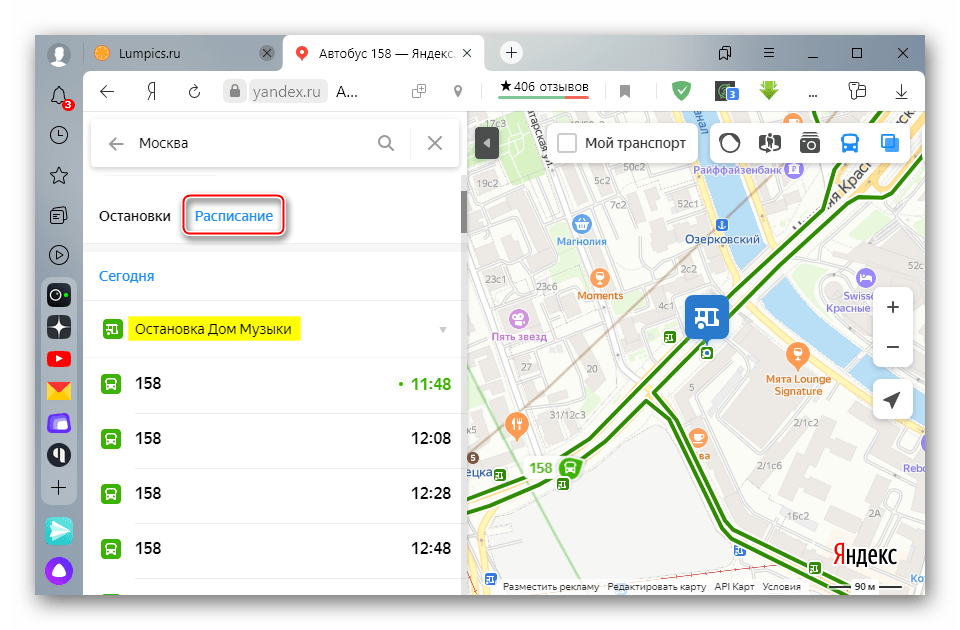Click the Москва search input field
960x630 pixels.
coord(250,143)
